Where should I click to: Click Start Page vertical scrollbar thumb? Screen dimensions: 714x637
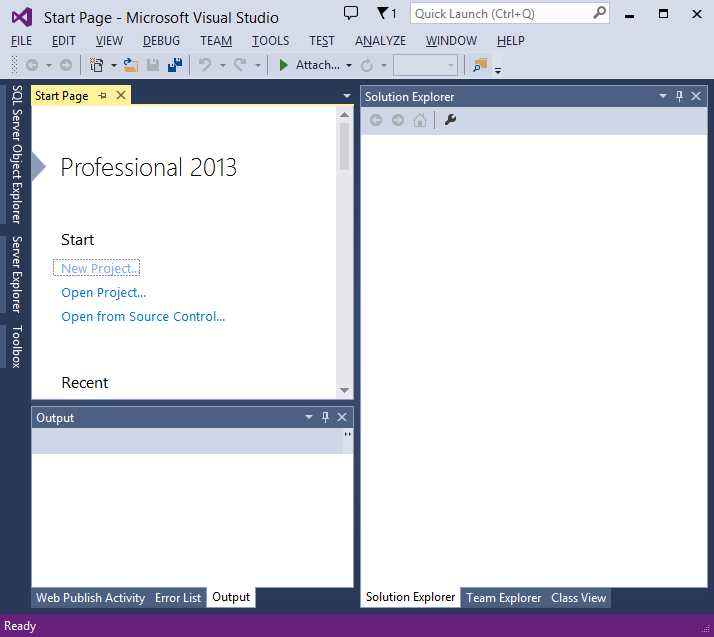[x=345, y=146]
